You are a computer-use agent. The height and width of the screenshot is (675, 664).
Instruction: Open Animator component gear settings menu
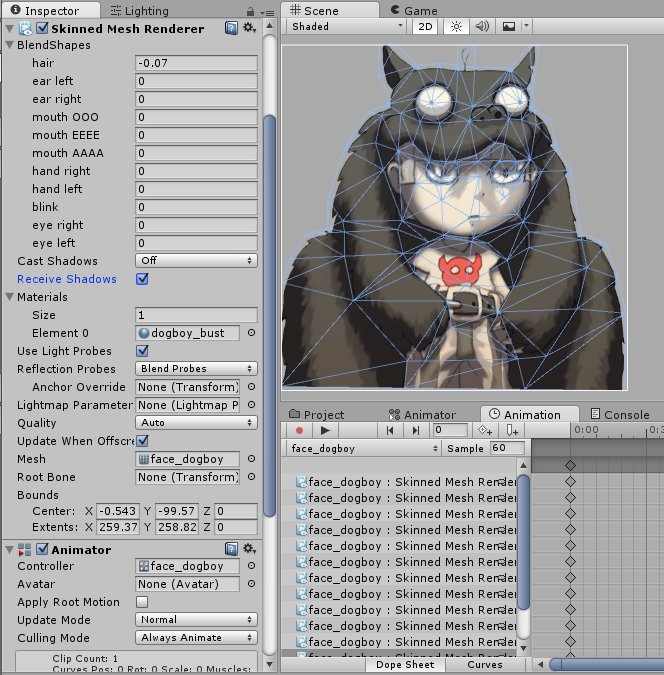coord(249,548)
